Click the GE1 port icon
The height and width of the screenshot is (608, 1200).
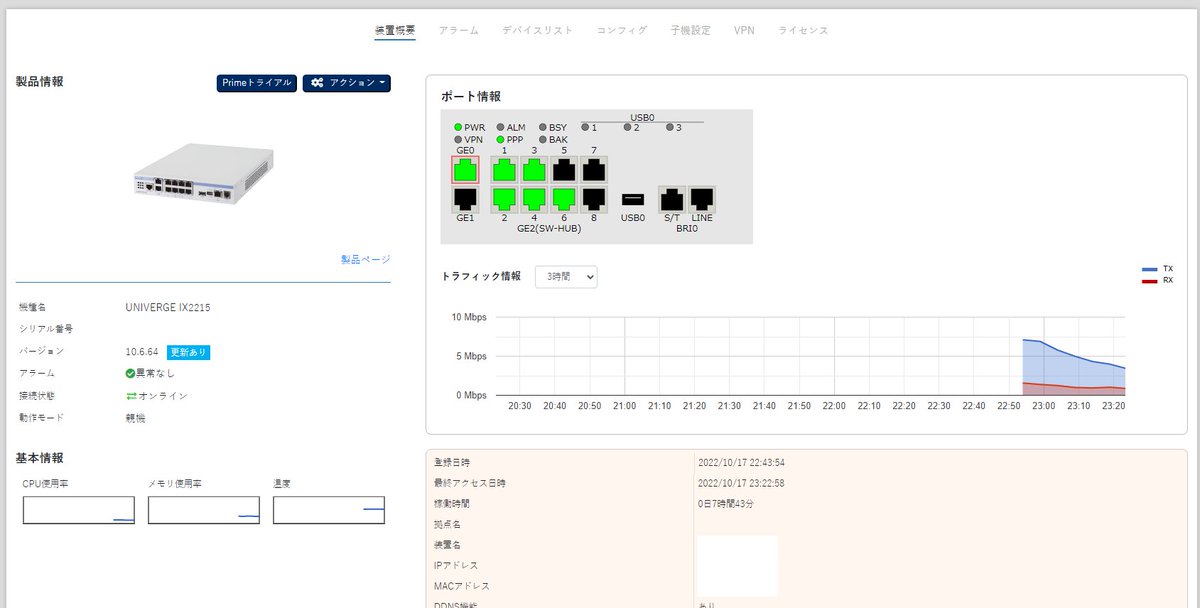[x=465, y=199]
